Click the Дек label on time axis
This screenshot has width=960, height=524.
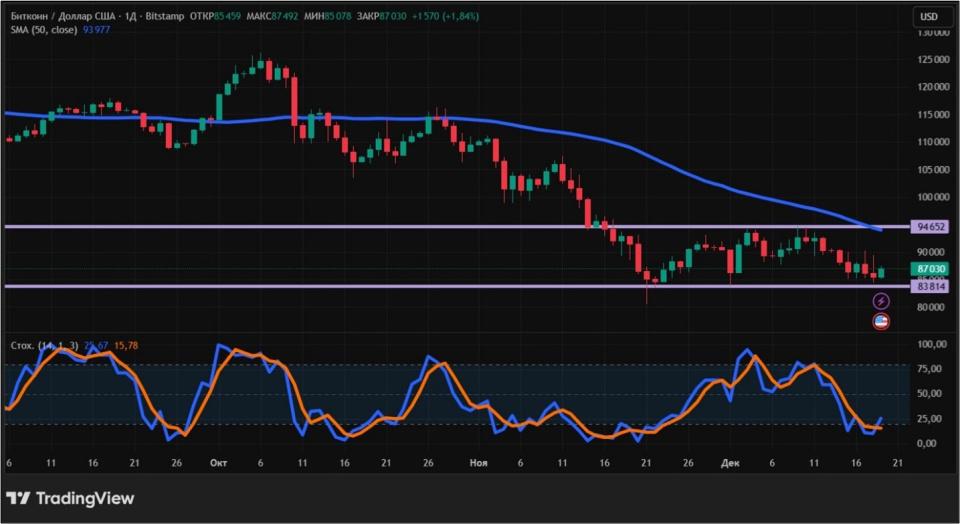pos(729,463)
